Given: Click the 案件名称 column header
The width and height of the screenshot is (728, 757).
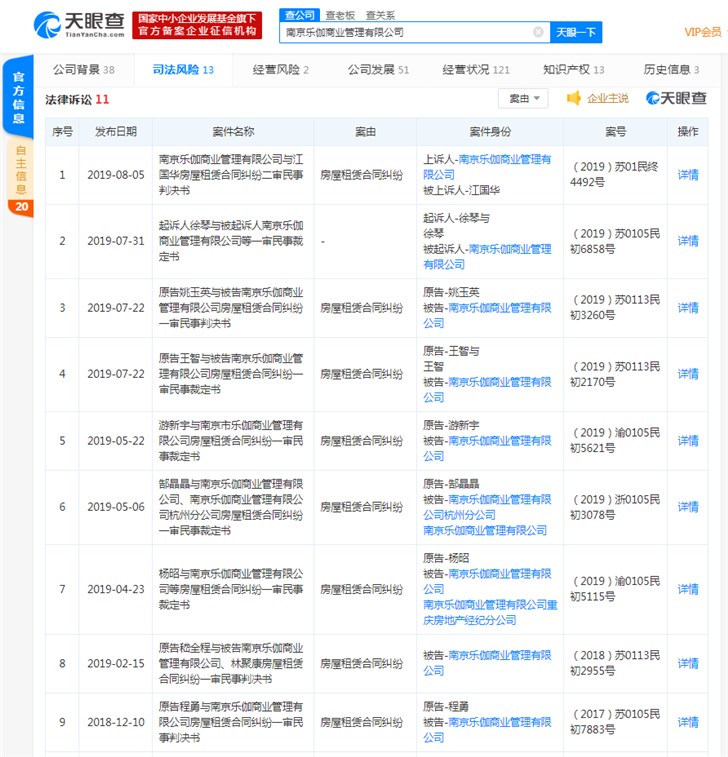Looking at the screenshot, I should coord(233,132).
